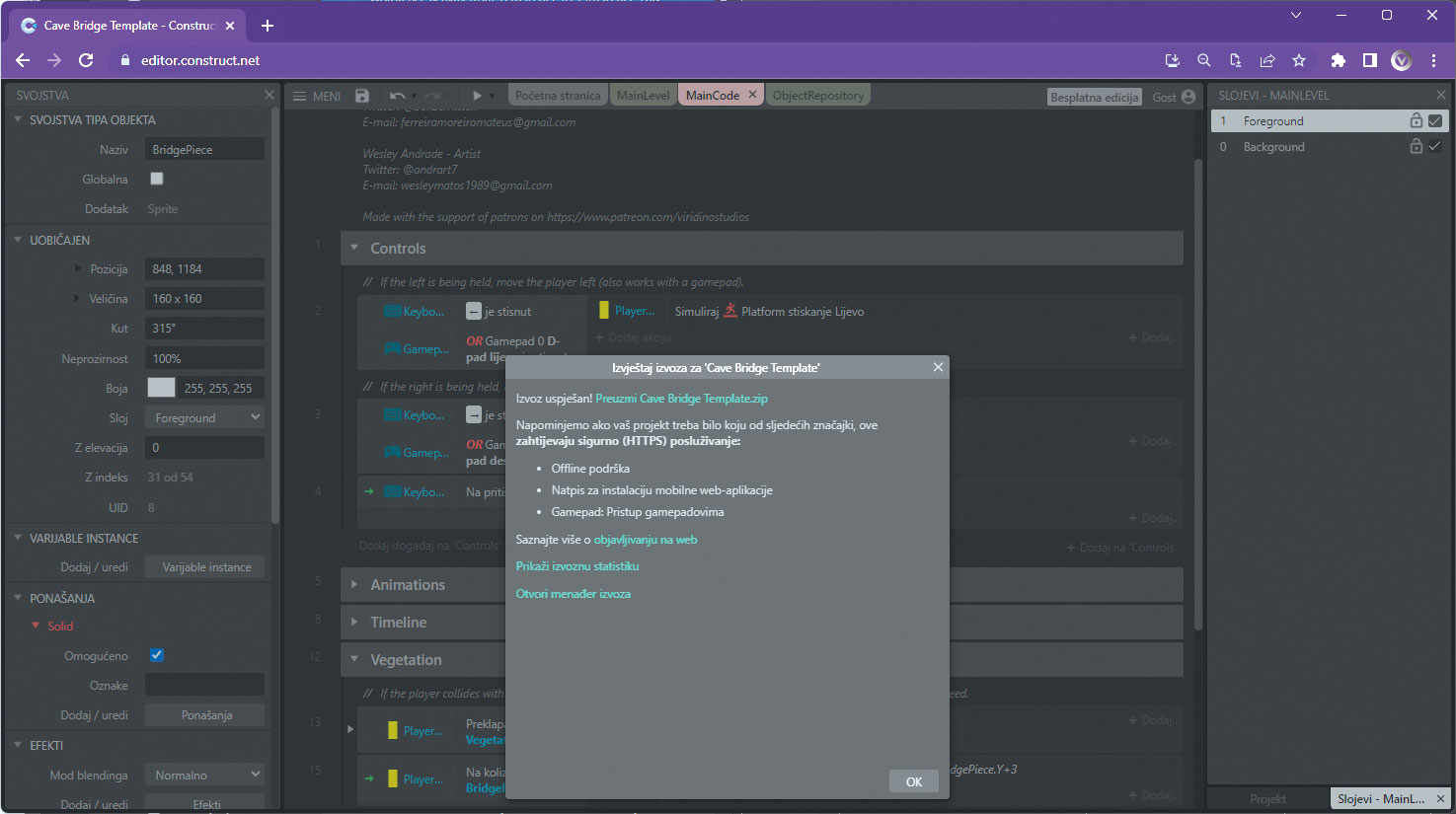This screenshot has height=814, width=1456.
Task: Click the Naziv field with BridgePiece
Action: pos(205,149)
